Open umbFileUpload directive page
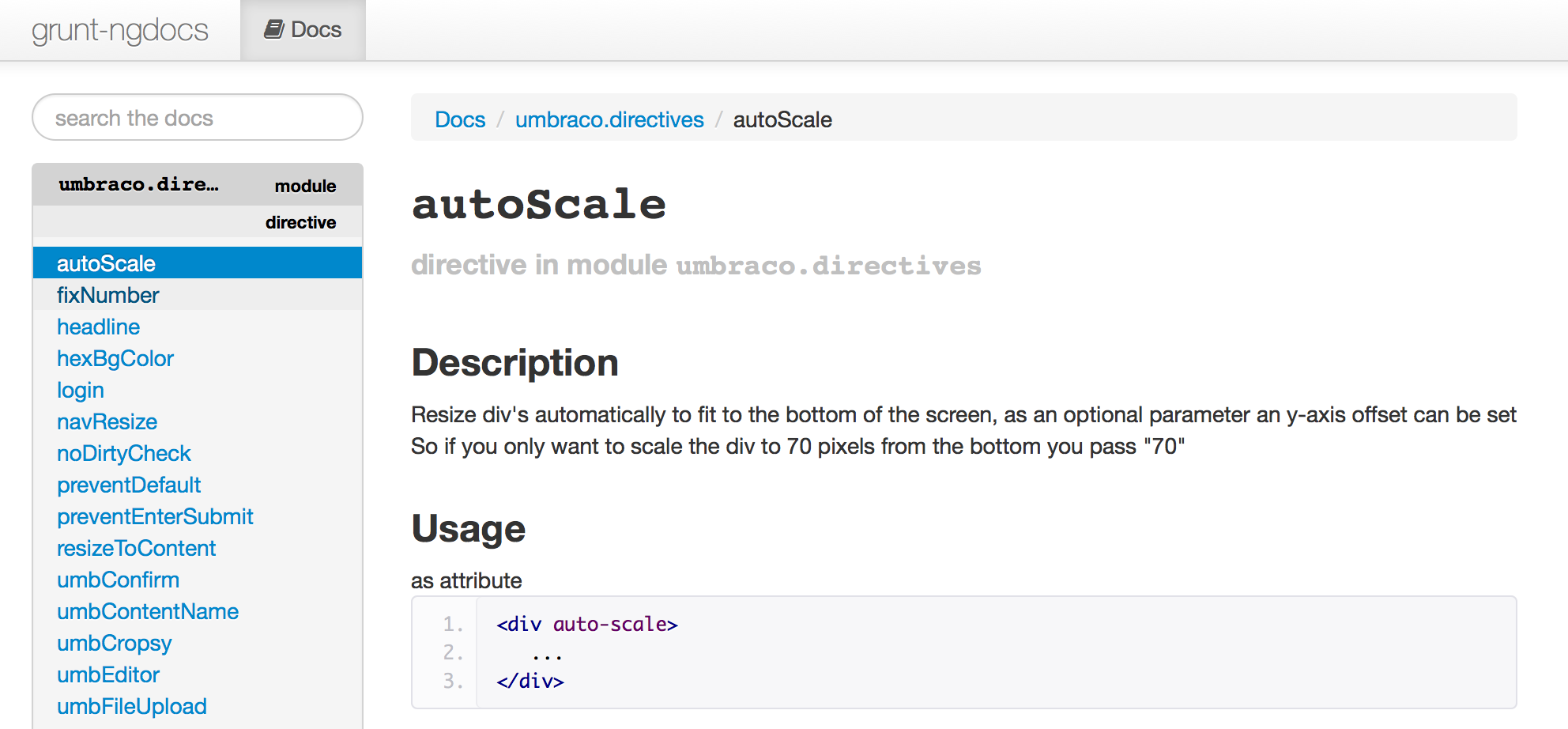Viewport: 1568px width, 729px height. click(x=132, y=706)
